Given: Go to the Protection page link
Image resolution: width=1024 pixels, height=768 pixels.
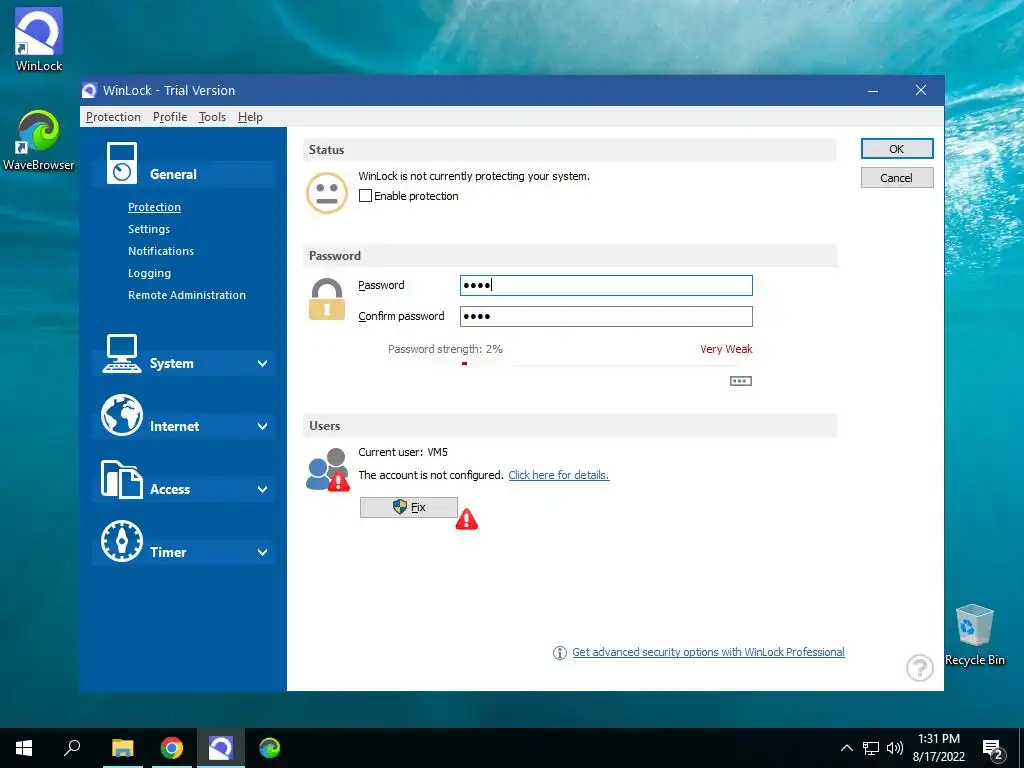Looking at the screenshot, I should click(154, 207).
